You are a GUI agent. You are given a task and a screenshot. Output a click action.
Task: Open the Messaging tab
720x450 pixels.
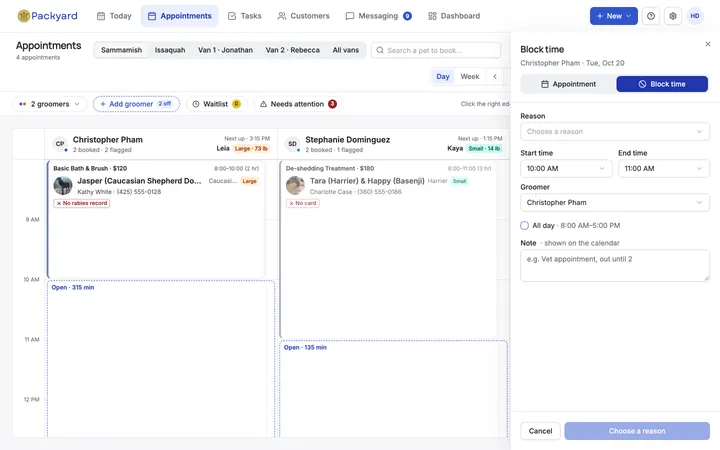378,16
